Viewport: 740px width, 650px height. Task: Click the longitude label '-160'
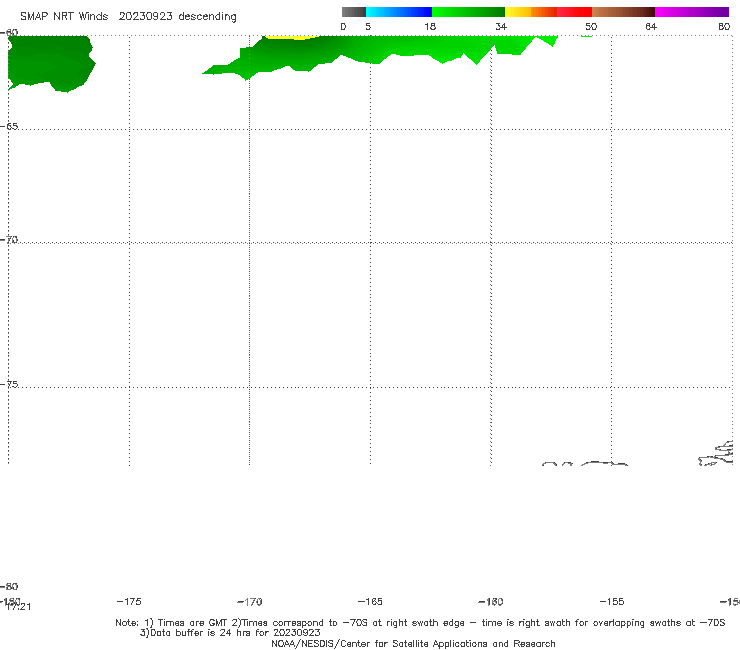click(491, 601)
